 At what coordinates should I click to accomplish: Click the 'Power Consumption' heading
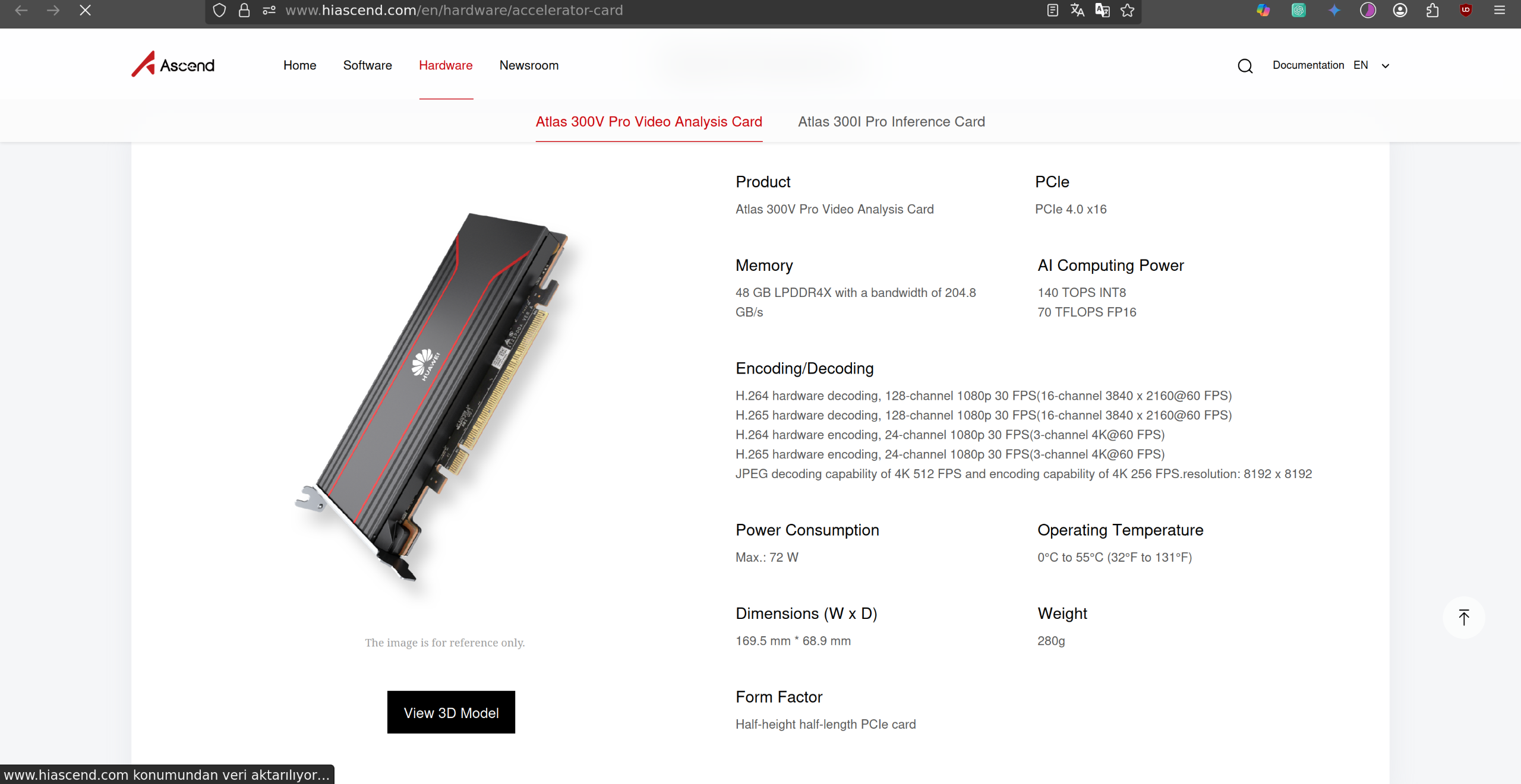807,530
